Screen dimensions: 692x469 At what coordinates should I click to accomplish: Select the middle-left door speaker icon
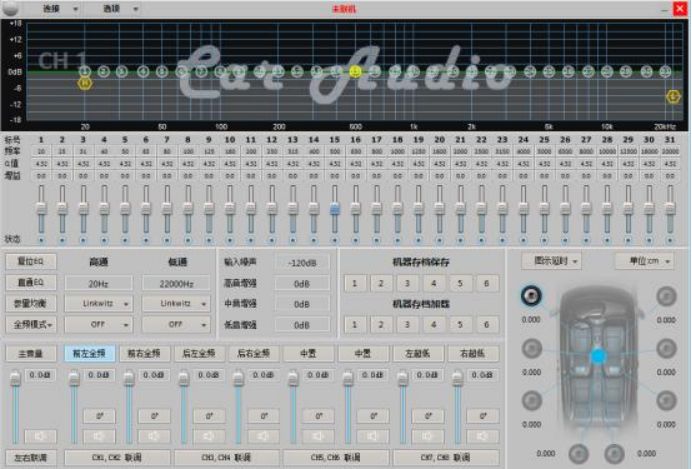tap(532, 348)
